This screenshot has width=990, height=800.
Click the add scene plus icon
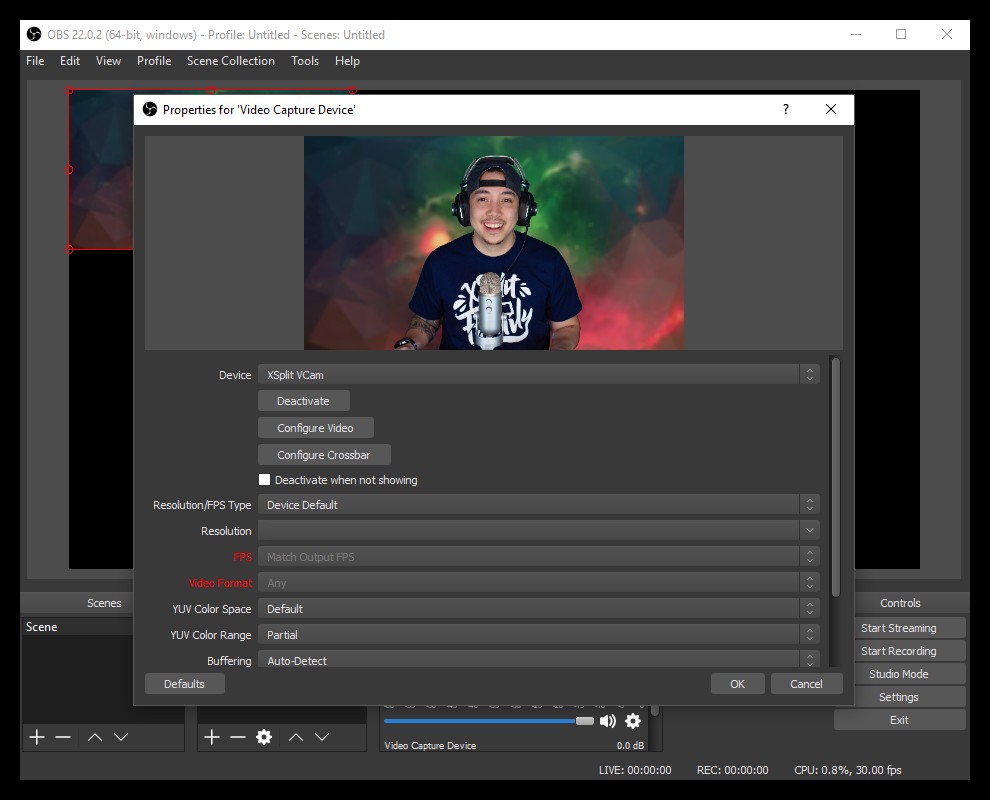click(37, 737)
